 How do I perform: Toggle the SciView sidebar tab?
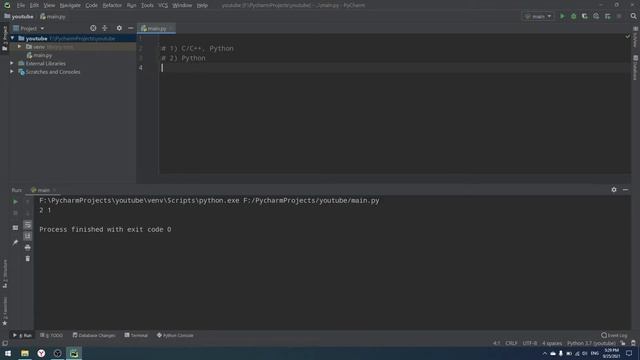tap(636, 38)
